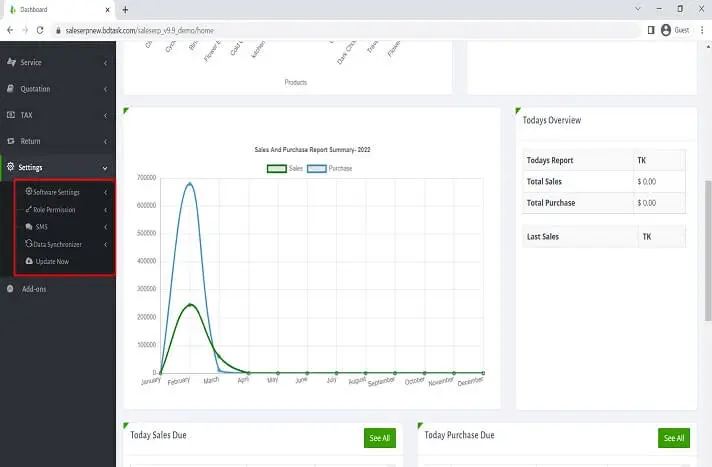Click the Return icon in sidebar
The height and width of the screenshot is (467, 712).
(11, 141)
